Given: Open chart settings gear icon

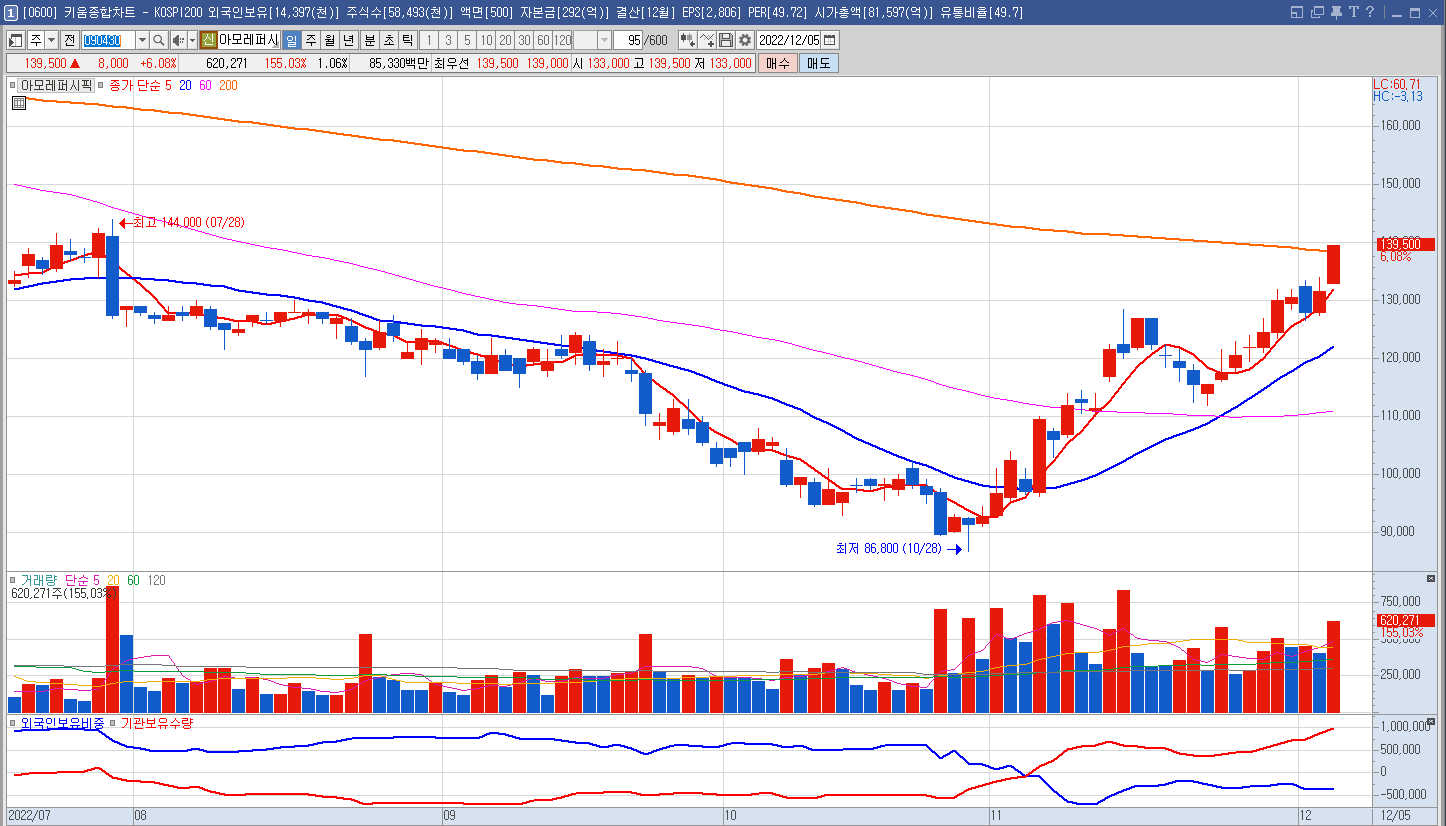Looking at the screenshot, I should 745,40.
